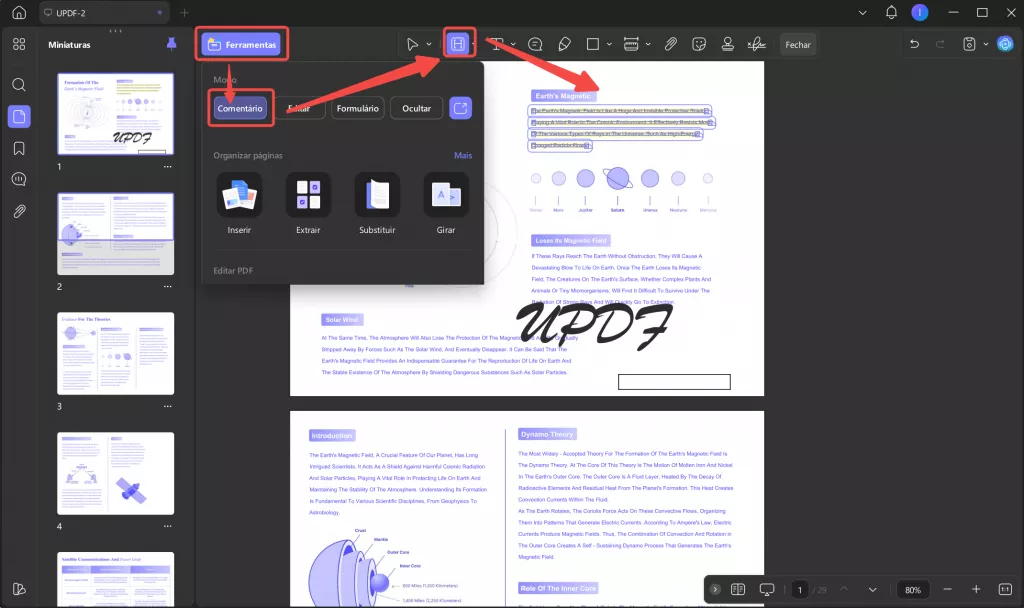Open the attachment tool in toolbar

pyautogui.click(x=671, y=44)
